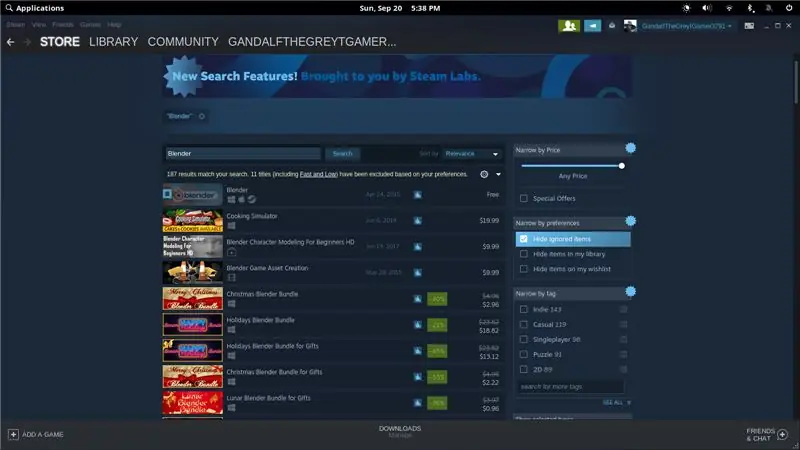Remove the "Blender" search filter tag
The width and height of the screenshot is (800, 450).
tap(202, 116)
